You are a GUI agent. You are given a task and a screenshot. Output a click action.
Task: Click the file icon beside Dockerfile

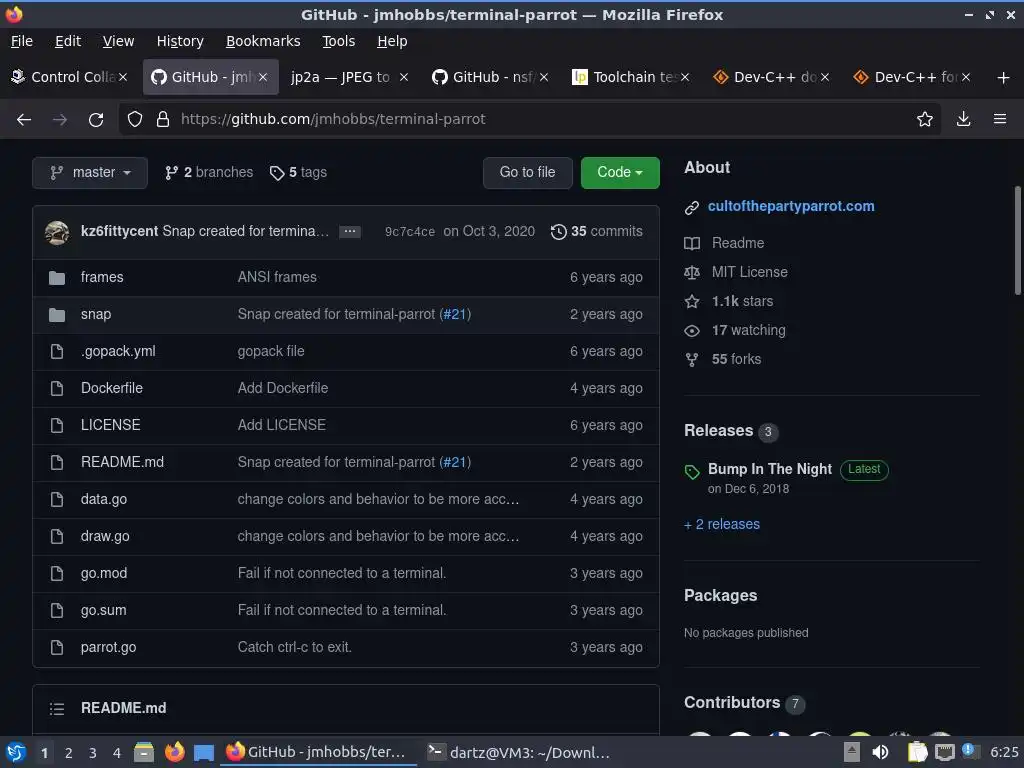[x=57, y=389]
